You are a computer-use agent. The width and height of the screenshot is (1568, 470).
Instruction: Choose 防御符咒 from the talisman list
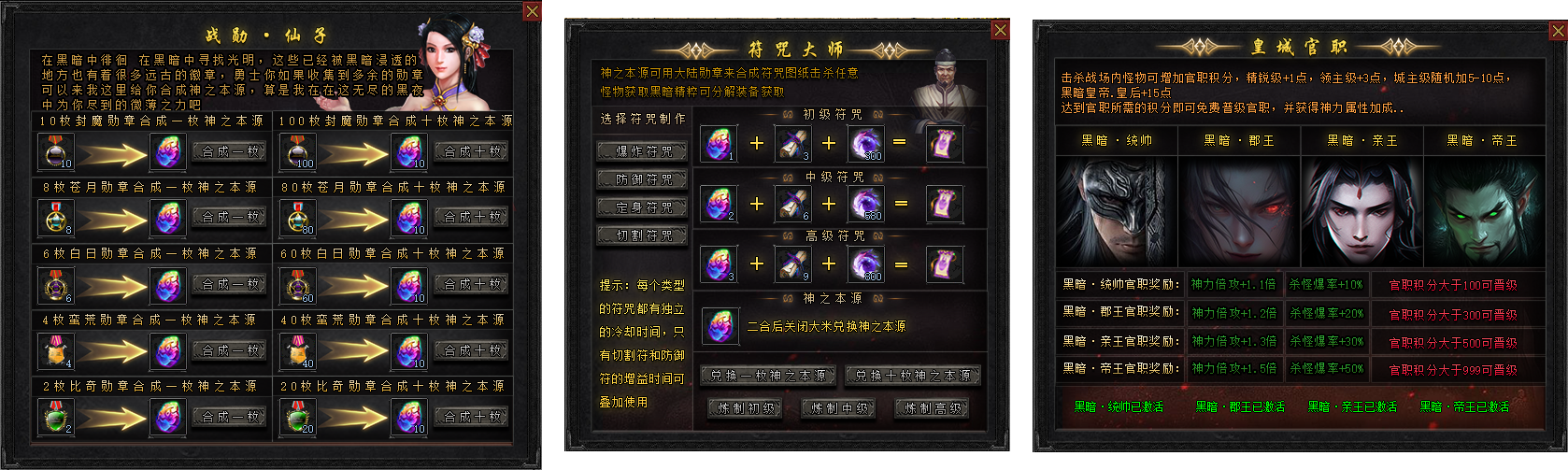(643, 179)
